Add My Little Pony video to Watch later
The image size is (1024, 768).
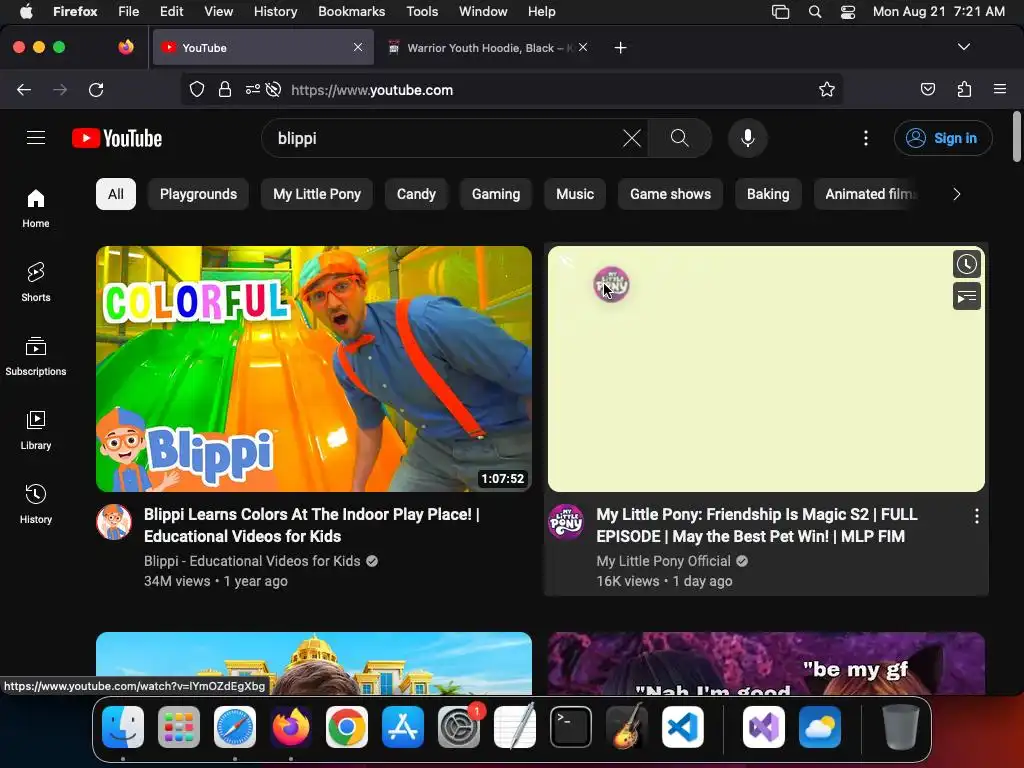pos(967,264)
